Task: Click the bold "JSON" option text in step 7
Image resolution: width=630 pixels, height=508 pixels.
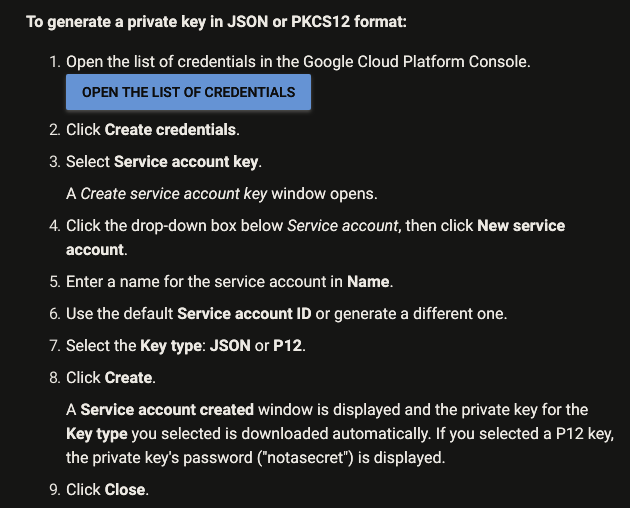Action: coord(230,345)
